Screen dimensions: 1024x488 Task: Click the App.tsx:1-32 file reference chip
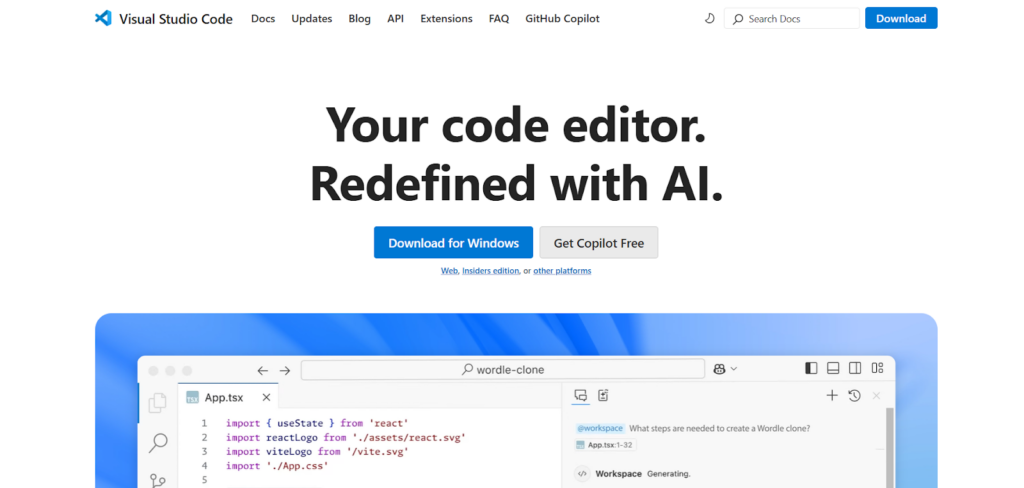pos(605,445)
